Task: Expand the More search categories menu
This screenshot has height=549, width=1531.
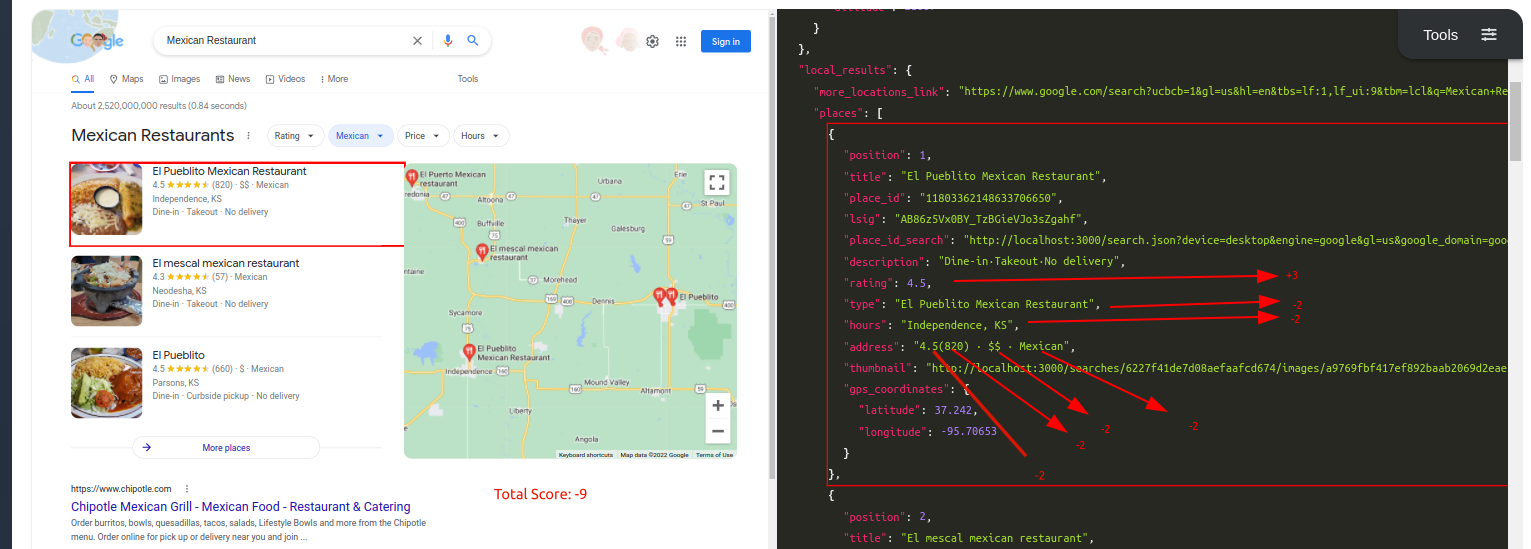Action: (x=334, y=79)
